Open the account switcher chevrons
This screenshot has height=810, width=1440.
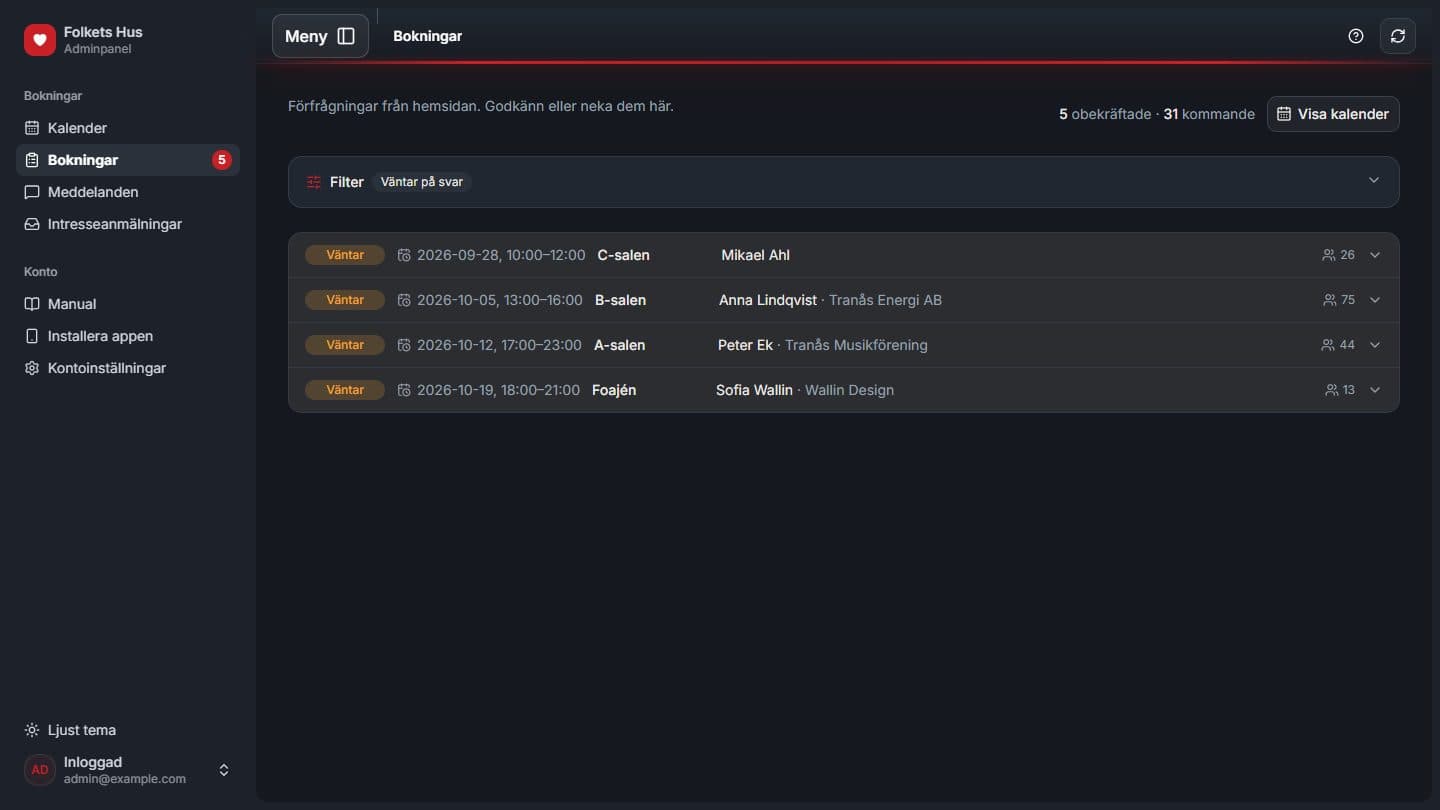click(x=224, y=770)
